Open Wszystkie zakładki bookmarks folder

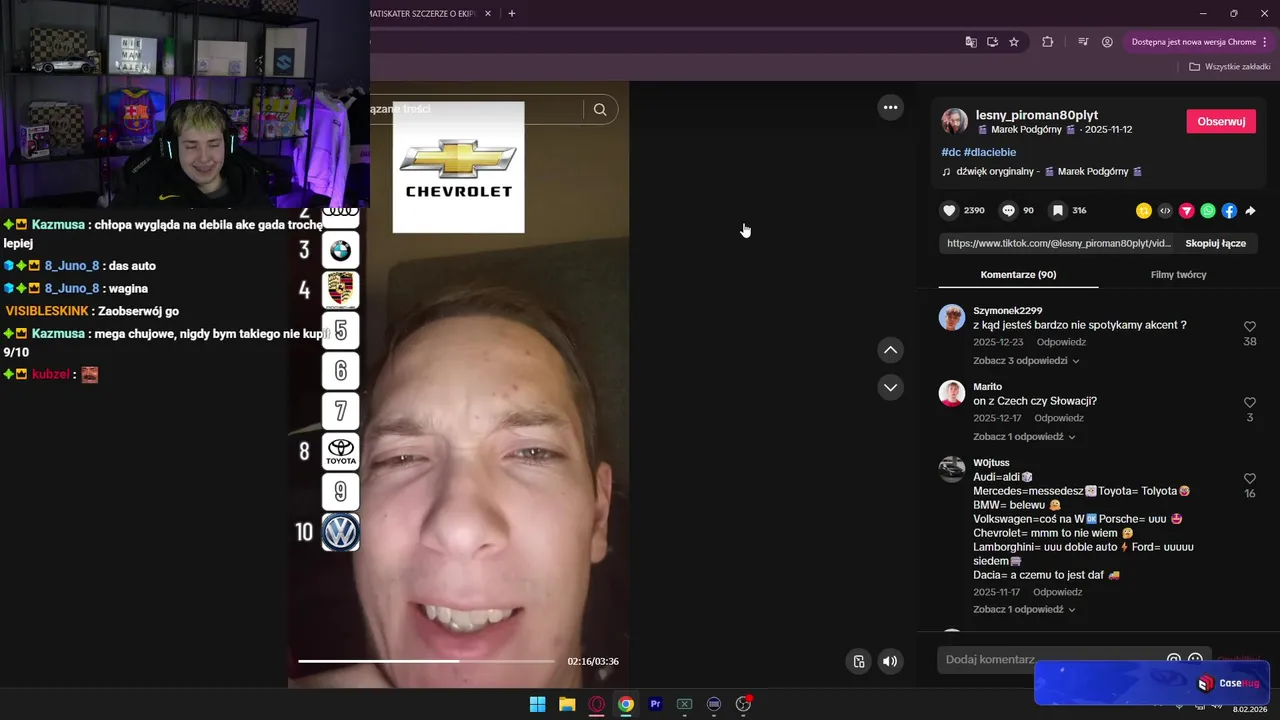1230,67
